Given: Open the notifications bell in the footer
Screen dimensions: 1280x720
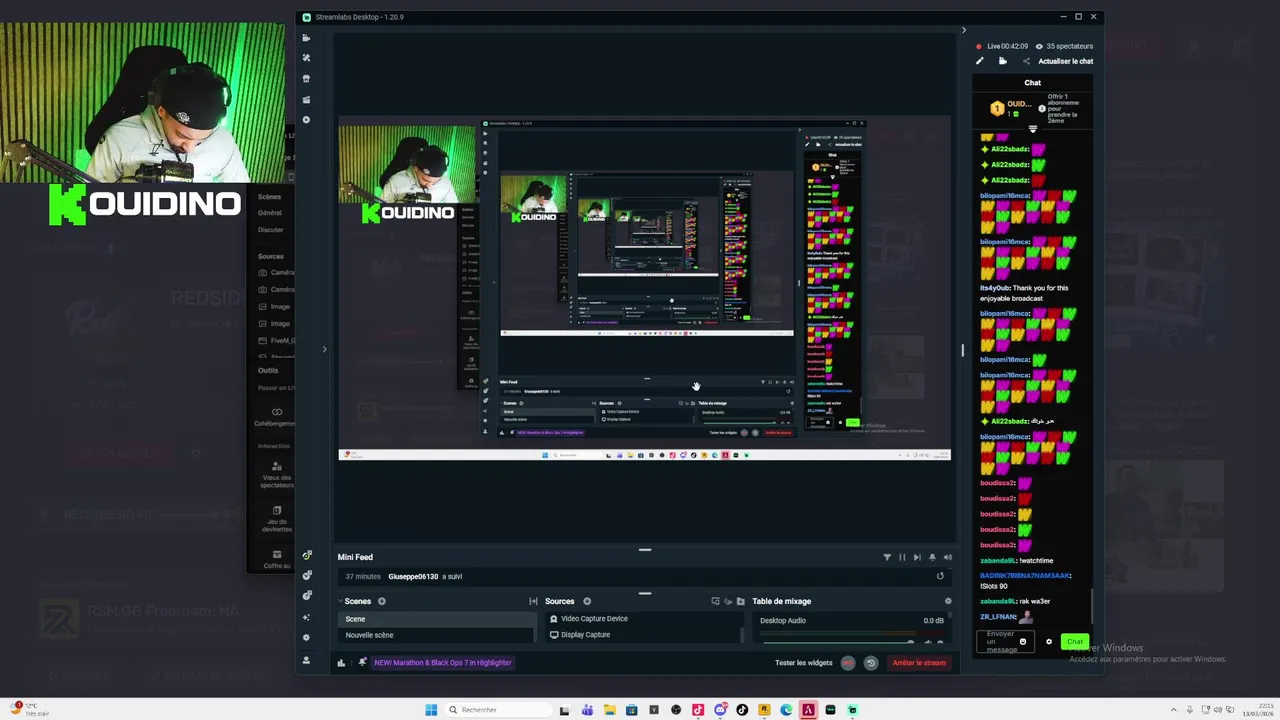Looking at the screenshot, I should 362,662.
